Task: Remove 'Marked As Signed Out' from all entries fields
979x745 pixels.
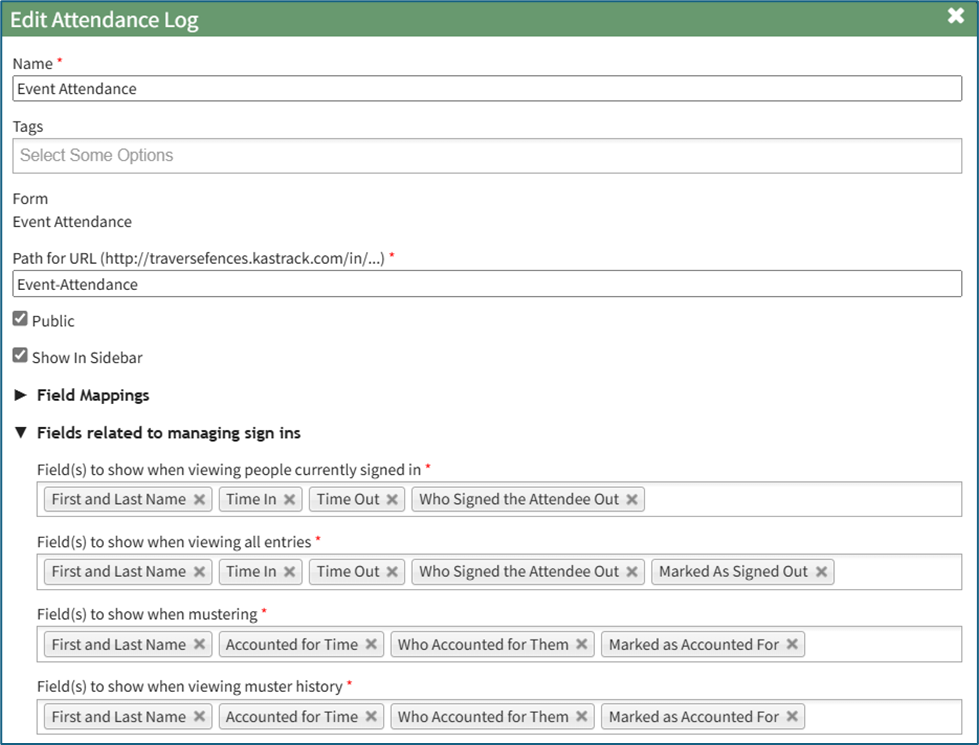Action: (x=821, y=572)
